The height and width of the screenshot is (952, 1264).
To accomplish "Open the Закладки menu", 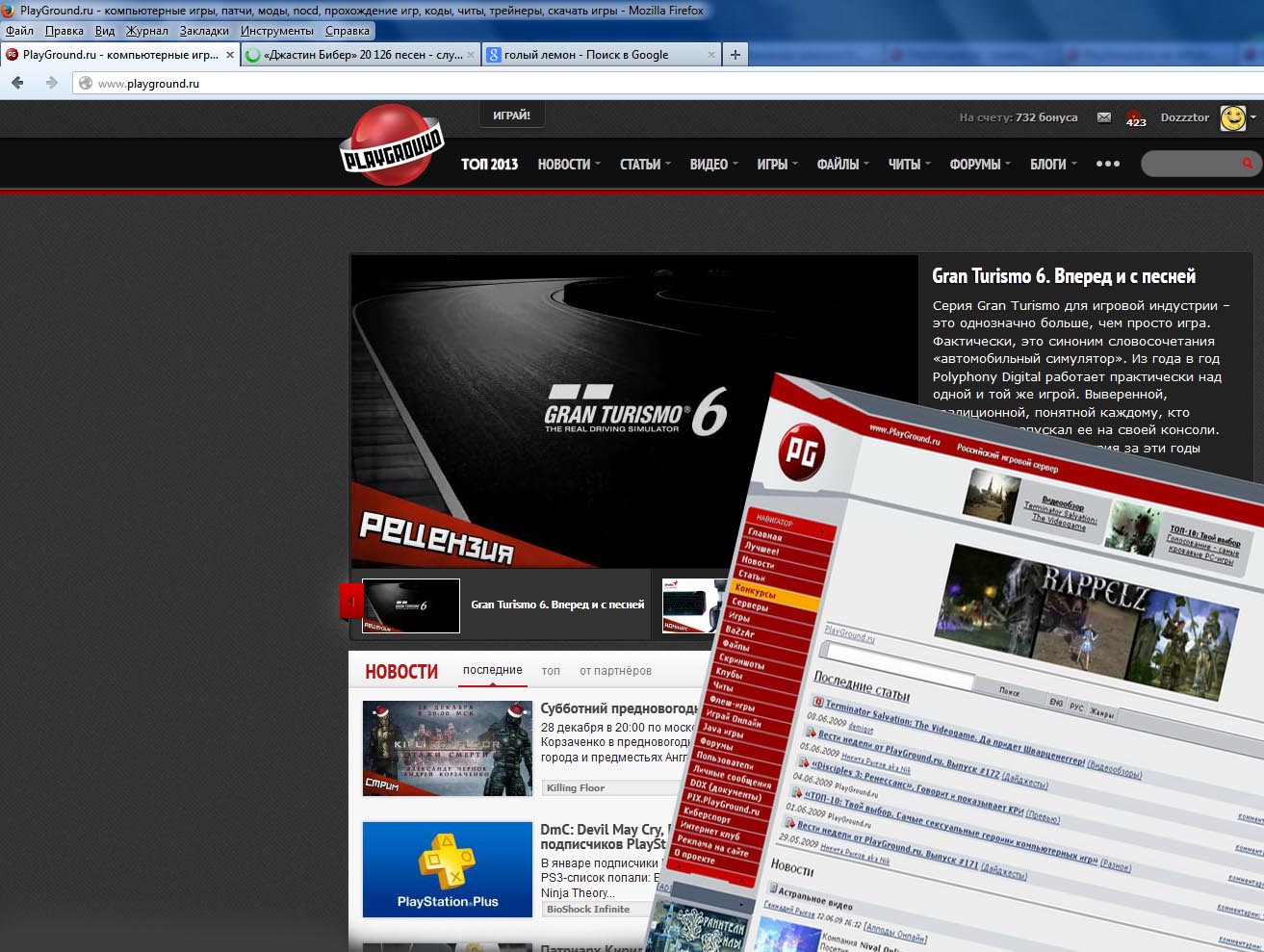I will (204, 31).
